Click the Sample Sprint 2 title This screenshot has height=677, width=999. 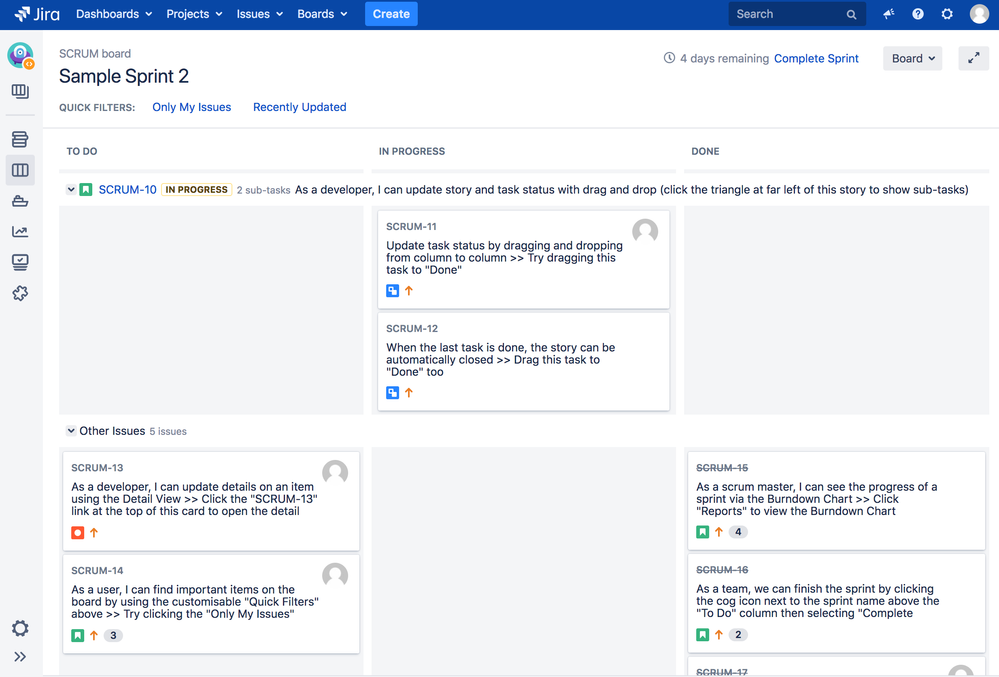click(x=124, y=76)
